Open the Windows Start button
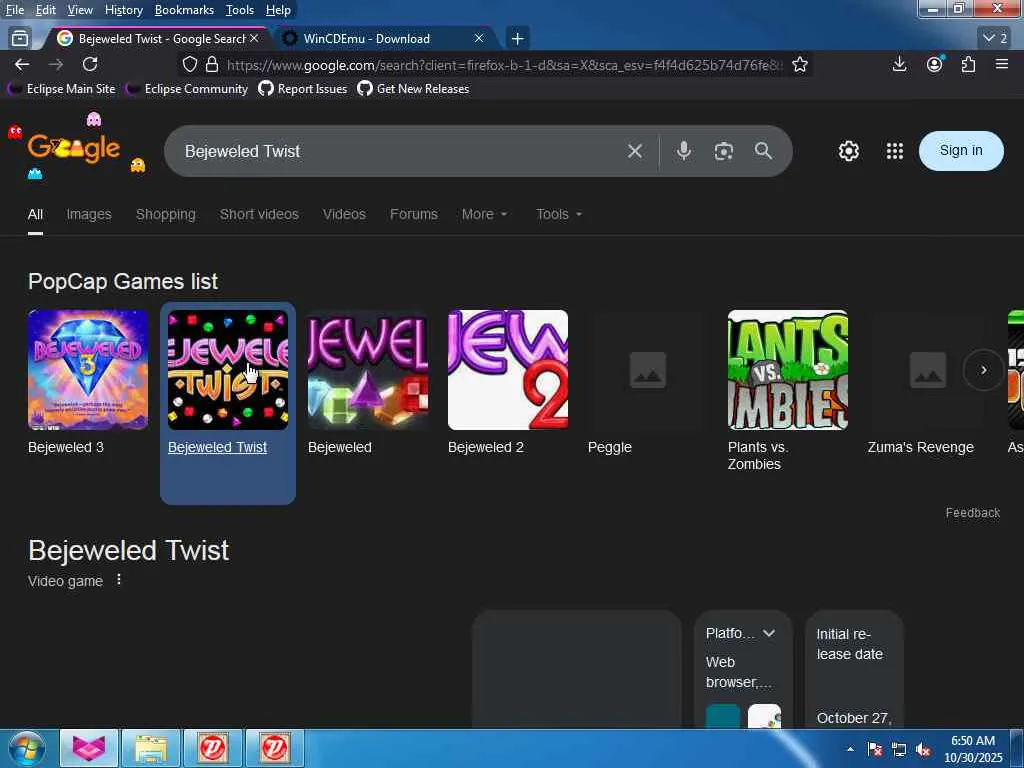 coord(26,748)
